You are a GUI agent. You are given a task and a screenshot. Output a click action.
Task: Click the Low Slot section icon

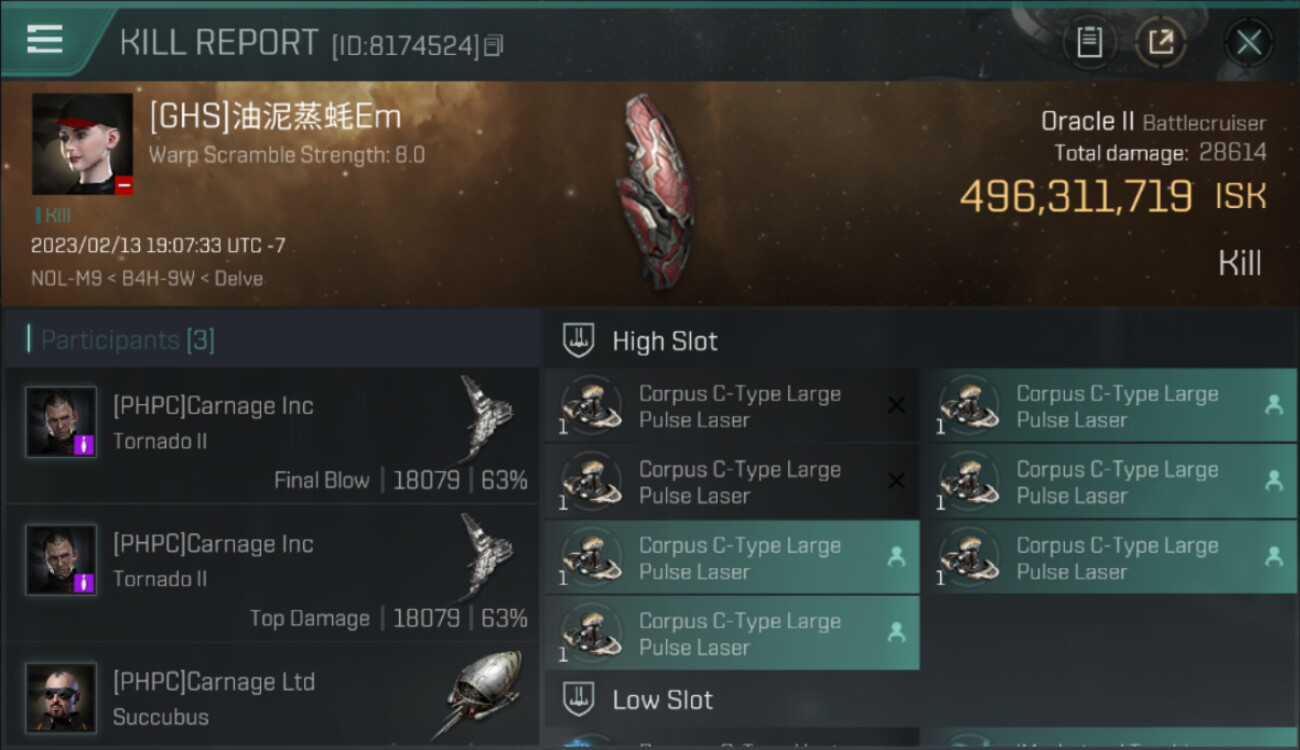pos(579,699)
